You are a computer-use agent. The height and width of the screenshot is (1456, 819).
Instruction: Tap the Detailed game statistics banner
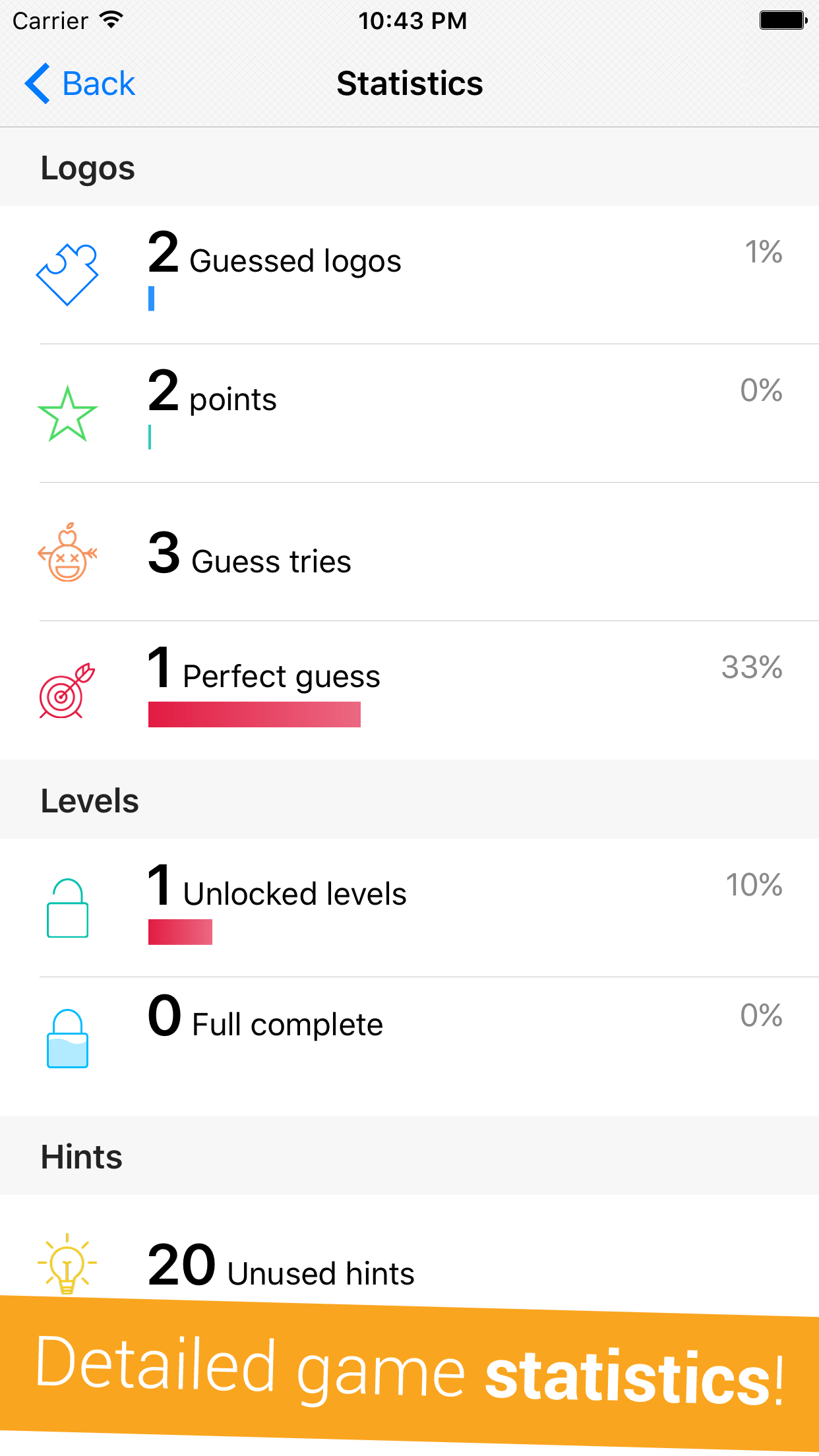click(x=409, y=1373)
